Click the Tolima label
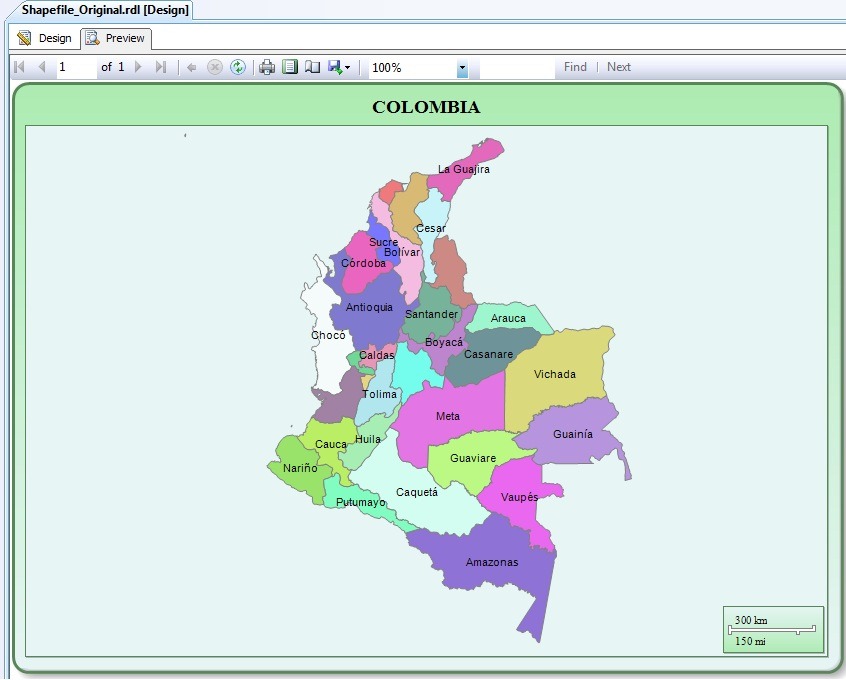This screenshot has height=680, width=846. (379, 394)
